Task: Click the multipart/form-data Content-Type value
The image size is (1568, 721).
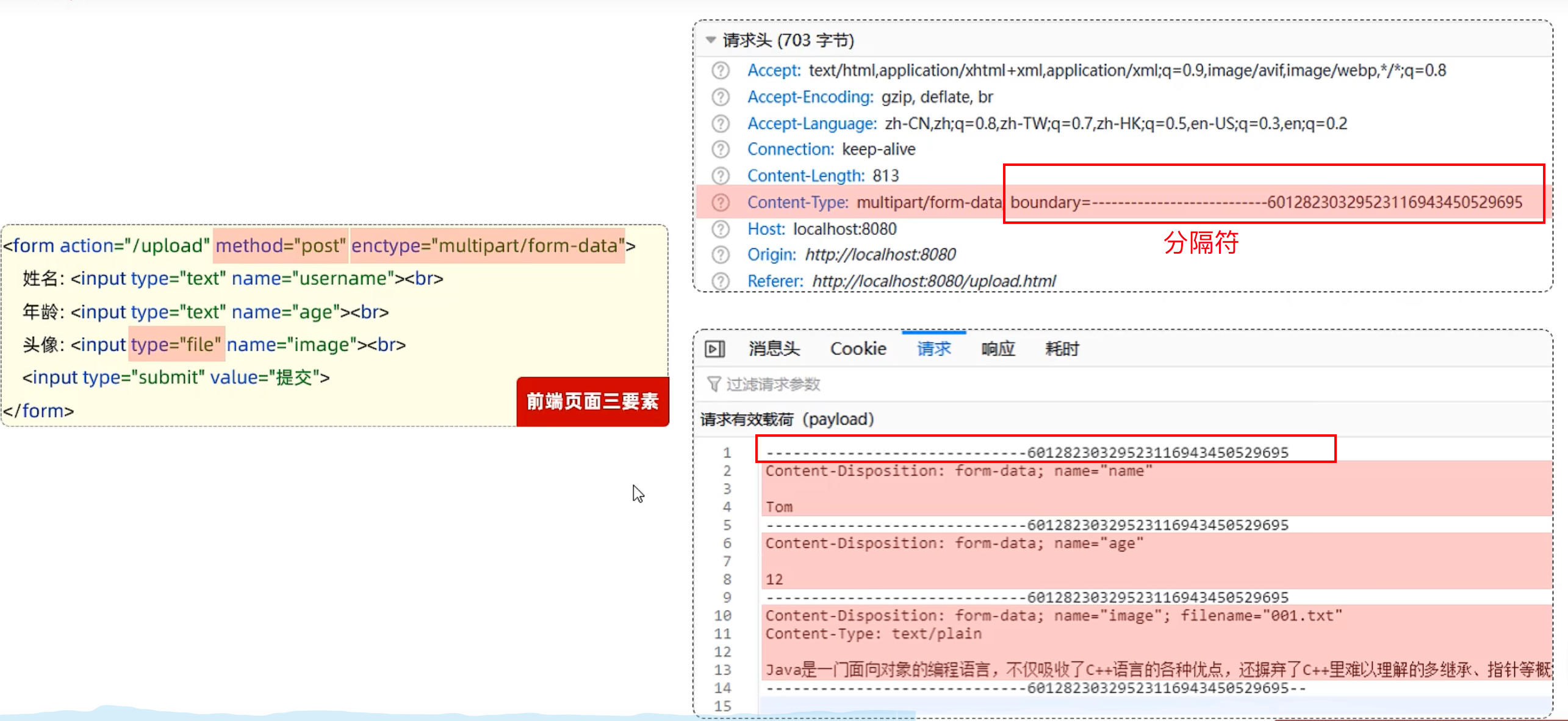Action: click(929, 203)
